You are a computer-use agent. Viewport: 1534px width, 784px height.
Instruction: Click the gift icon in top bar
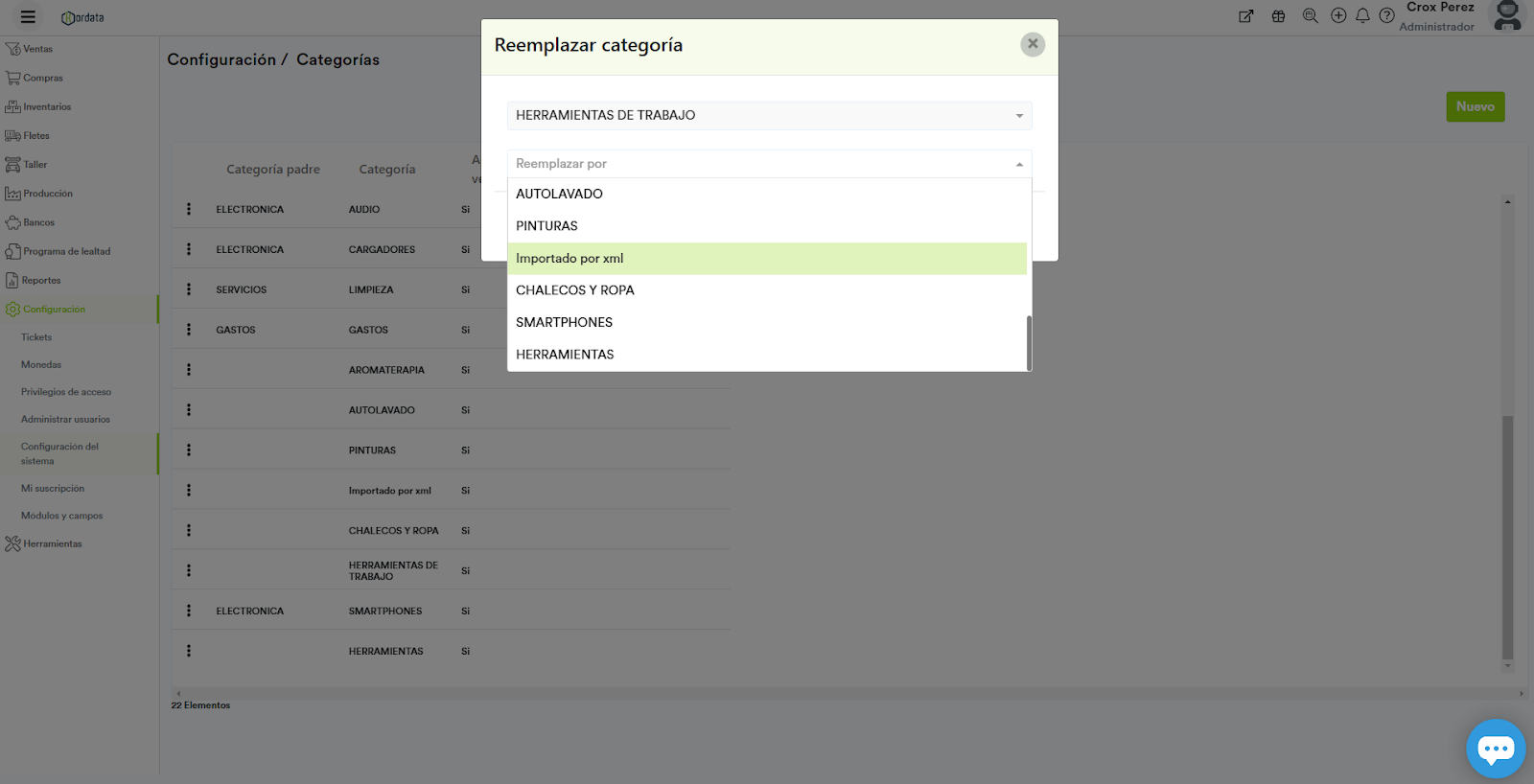(x=1278, y=16)
